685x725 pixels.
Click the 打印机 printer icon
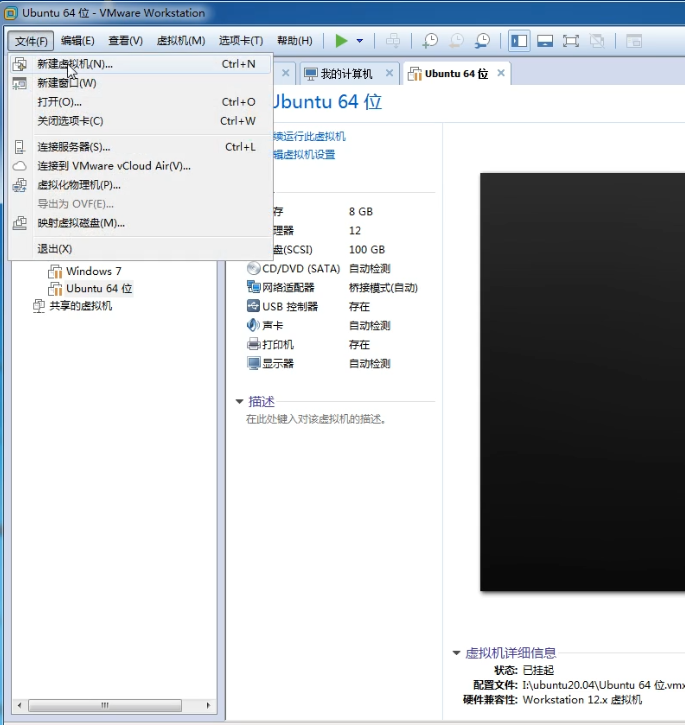253,344
